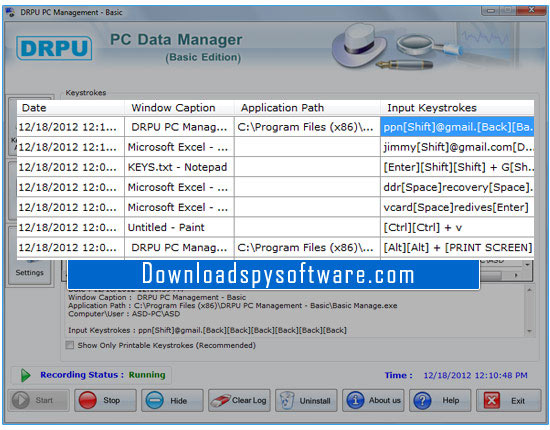The height and width of the screenshot is (430, 550).
Task: Click the recycle bin Uninstall icon
Action: 287,401
